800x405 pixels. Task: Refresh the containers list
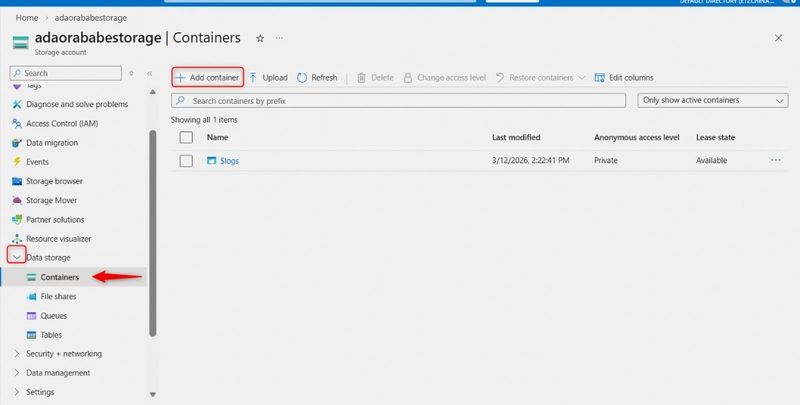(317, 78)
